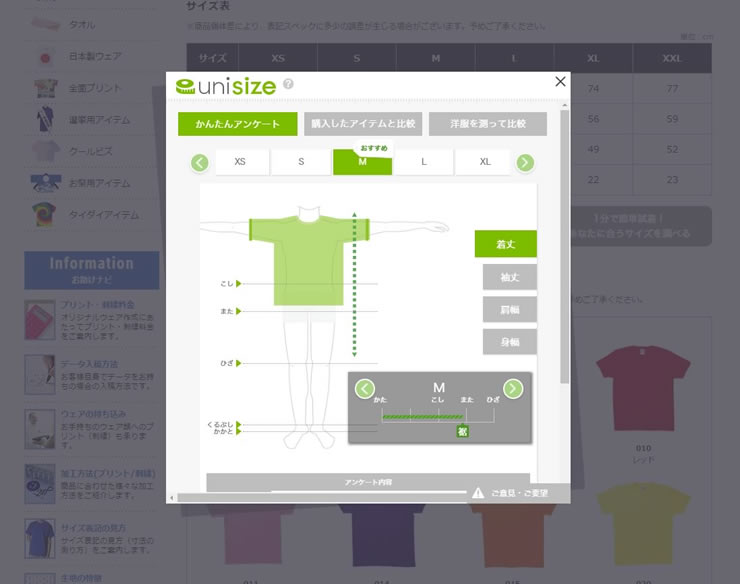Select the 着丈 measurement button
Viewport: 740px width, 584px height.
tap(505, 244)
